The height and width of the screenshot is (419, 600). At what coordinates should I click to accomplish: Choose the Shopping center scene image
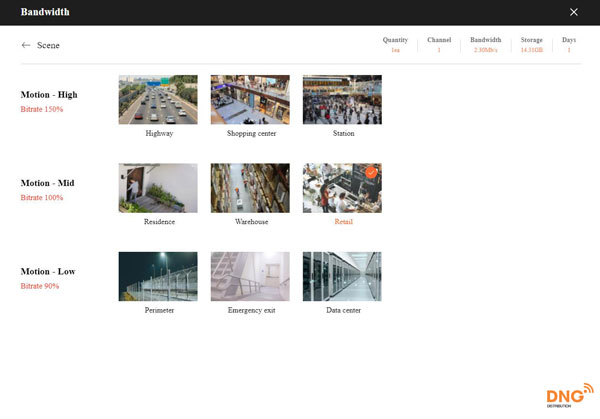click(250, 99)
